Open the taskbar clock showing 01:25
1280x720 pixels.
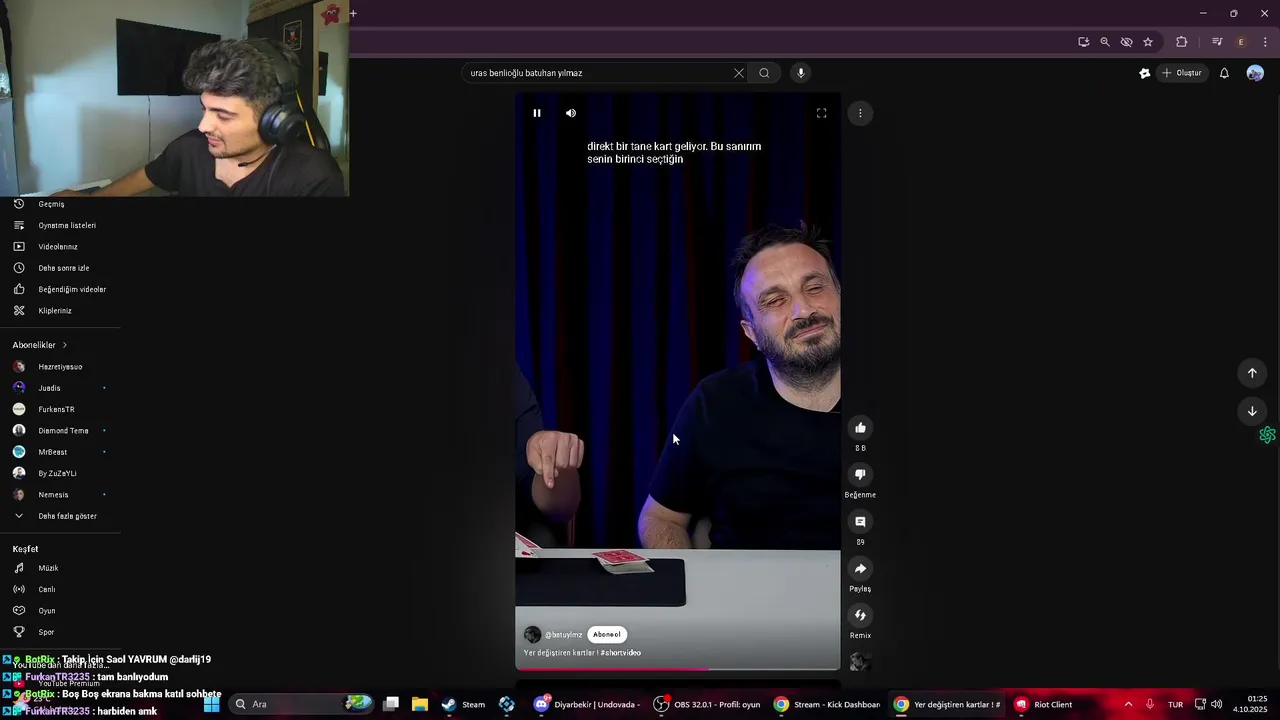click(x=1250, y=704)
